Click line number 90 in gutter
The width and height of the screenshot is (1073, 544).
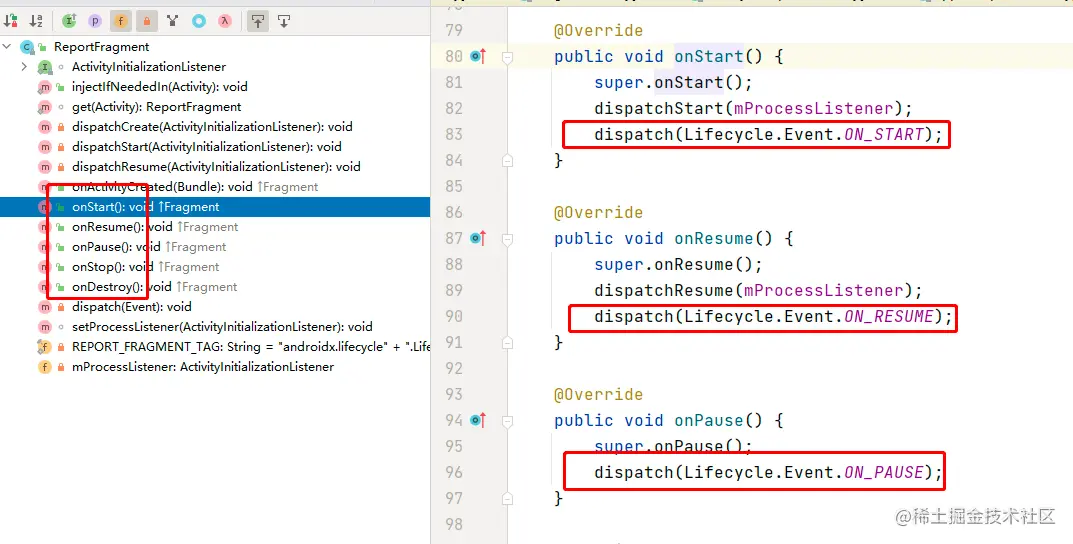pos(454,316)
